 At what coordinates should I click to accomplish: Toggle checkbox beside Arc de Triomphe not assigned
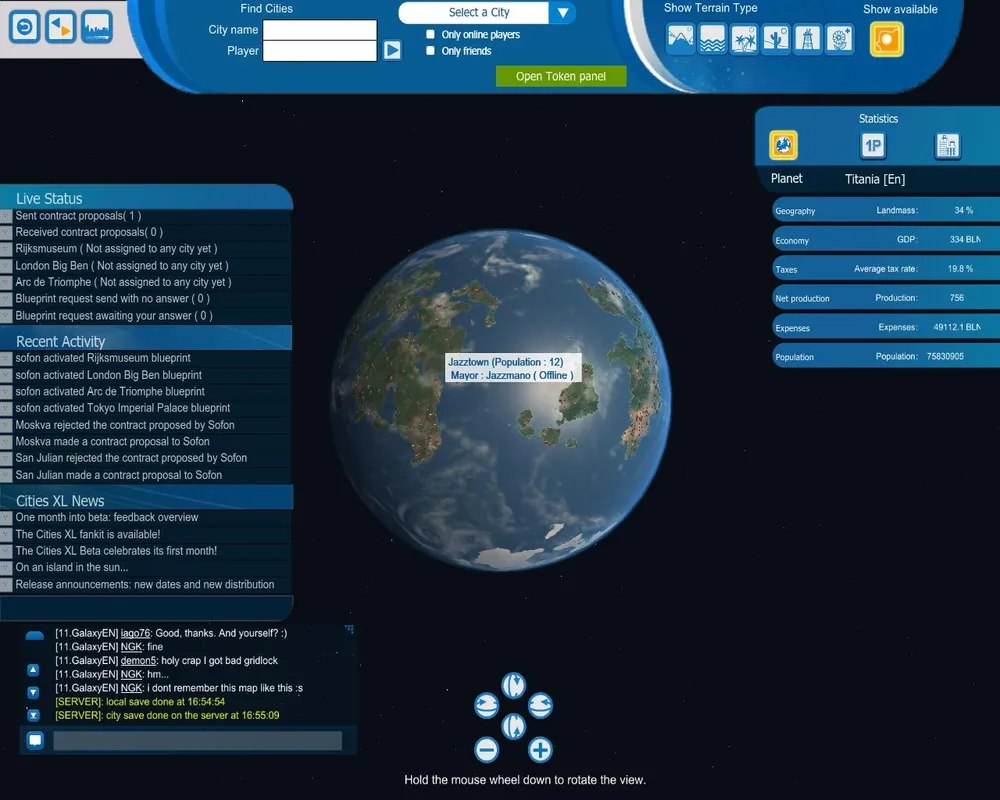6,283
